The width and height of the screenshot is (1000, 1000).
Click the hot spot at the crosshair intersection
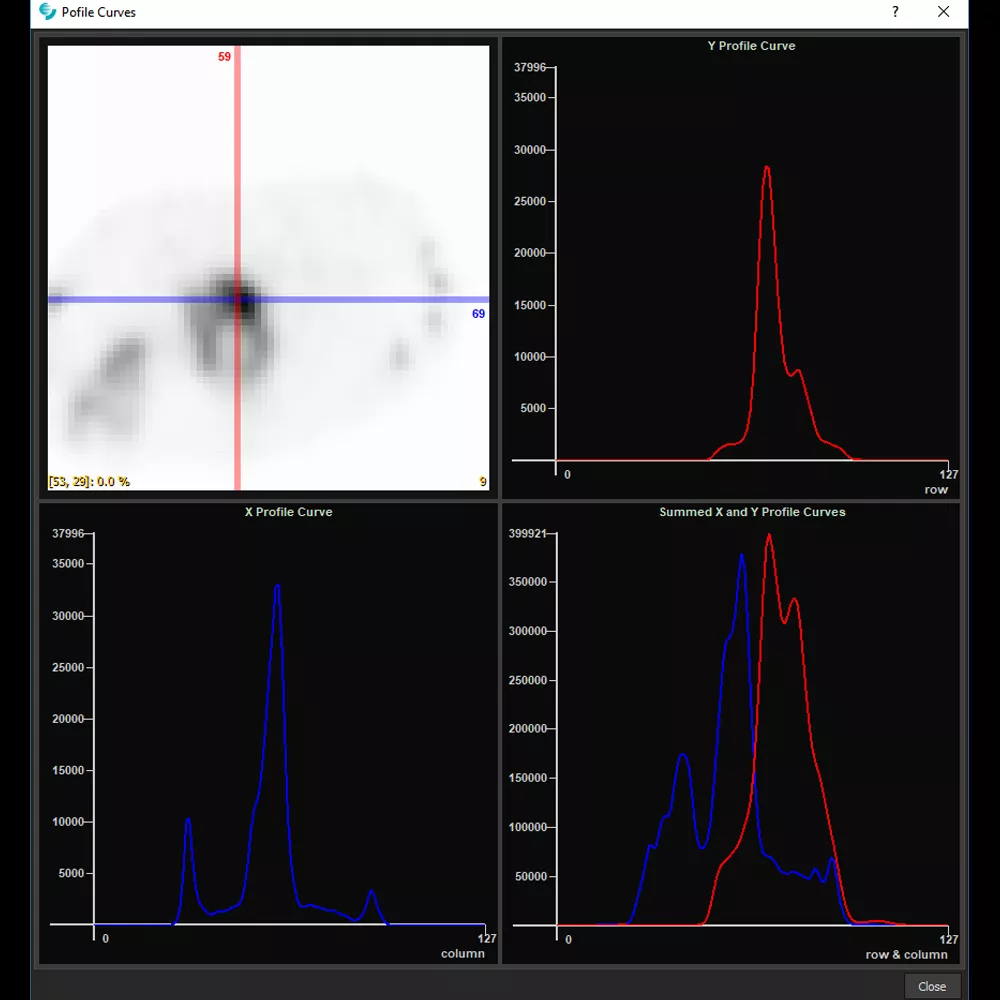point(239,300)
